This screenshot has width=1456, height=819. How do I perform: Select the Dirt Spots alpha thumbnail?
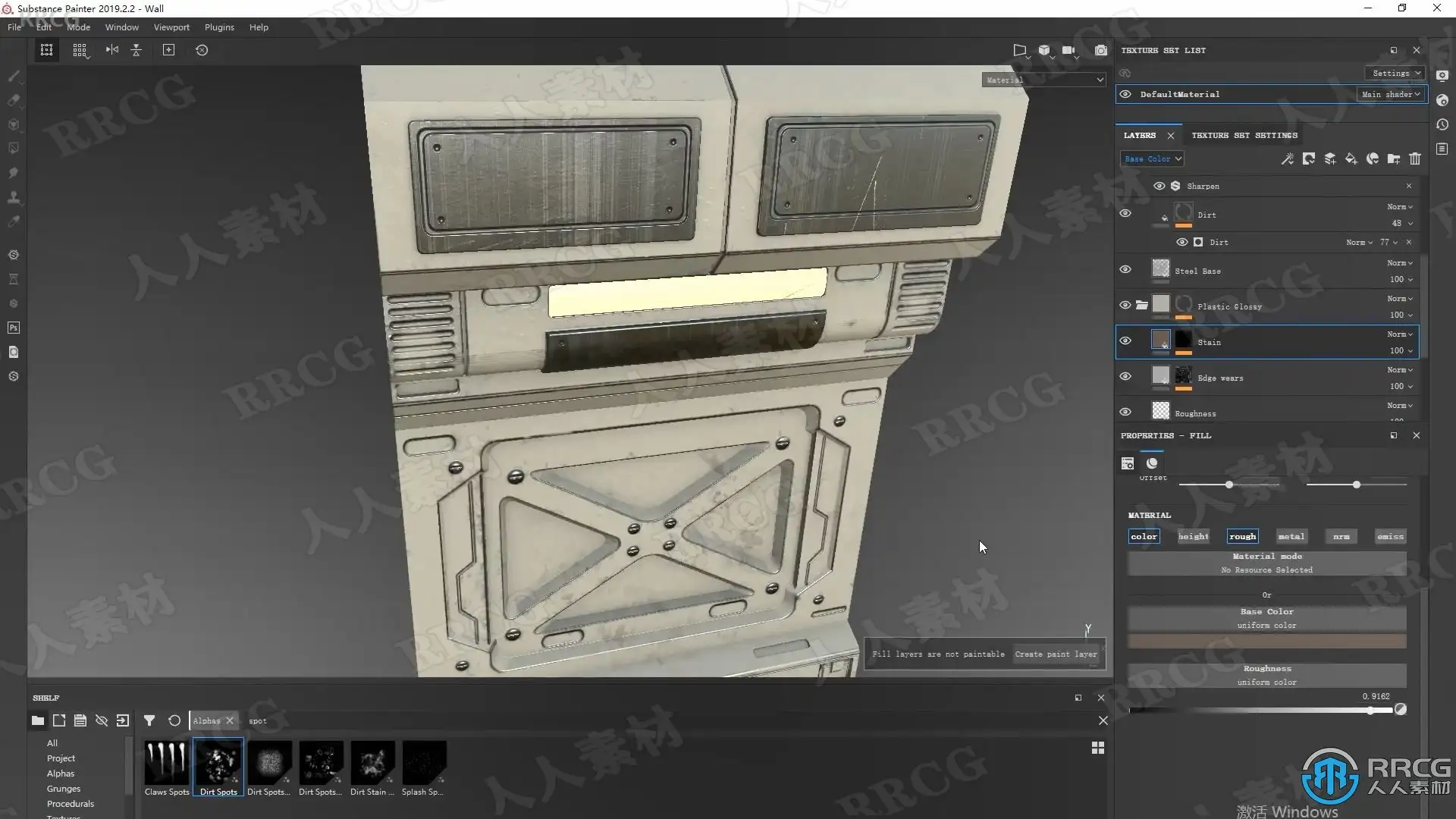[218, 763]
